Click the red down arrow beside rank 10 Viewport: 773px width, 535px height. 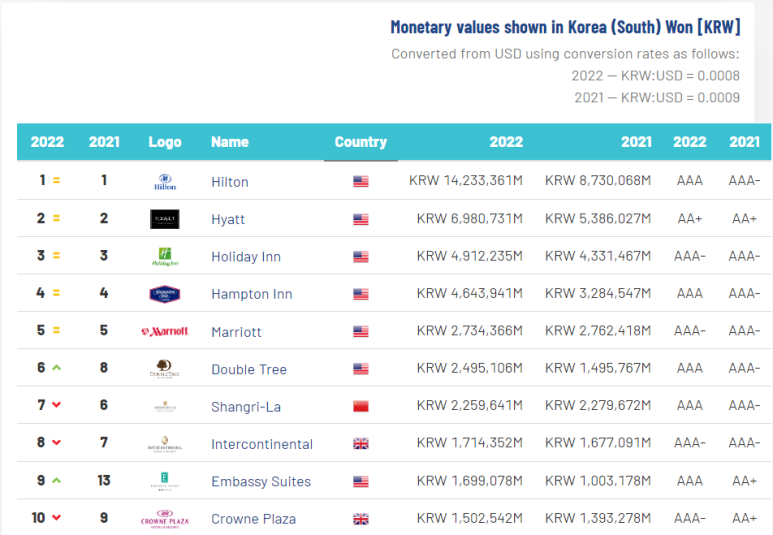(57, 517)
